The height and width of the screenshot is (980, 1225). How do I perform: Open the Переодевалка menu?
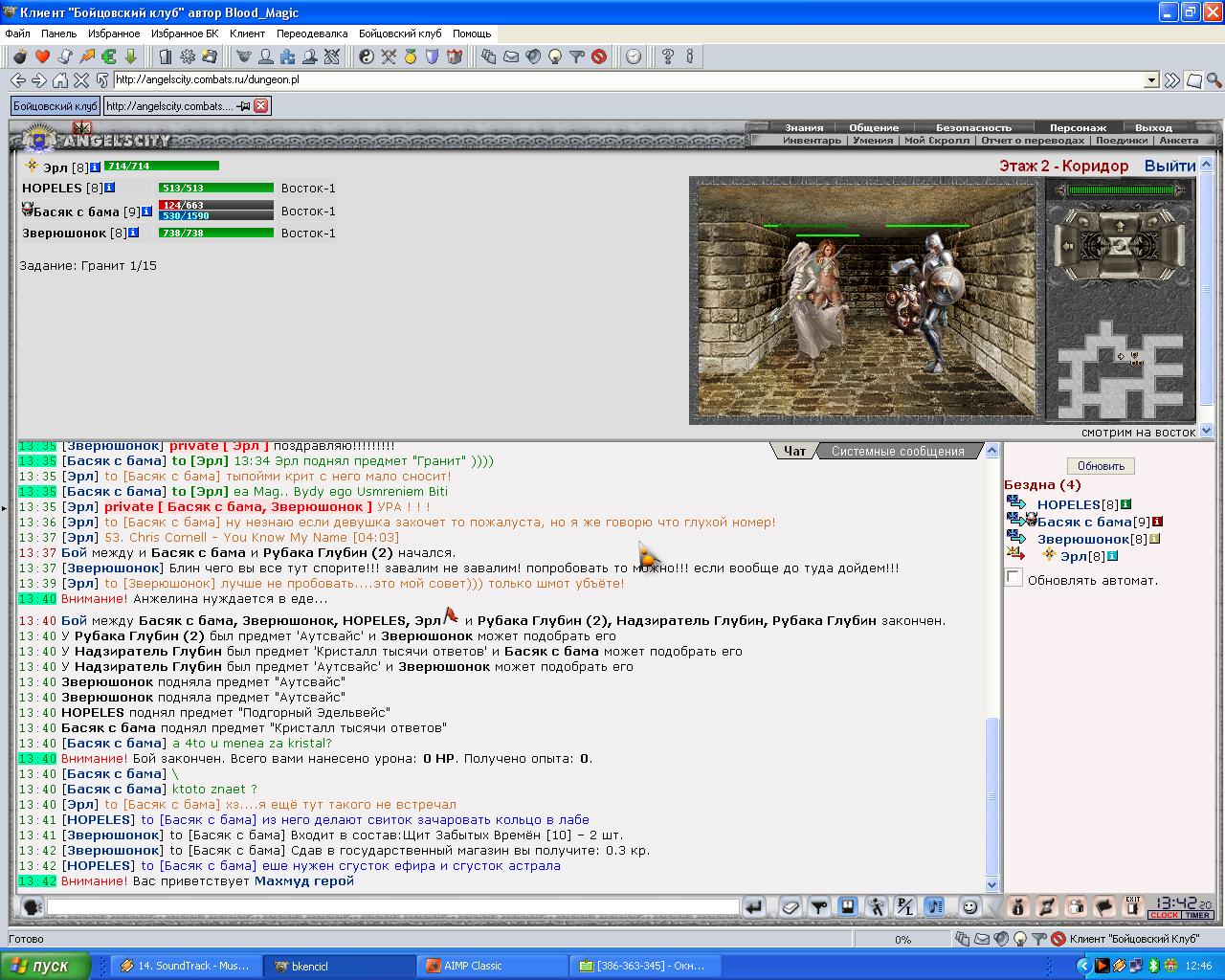(x=312, y=33)
